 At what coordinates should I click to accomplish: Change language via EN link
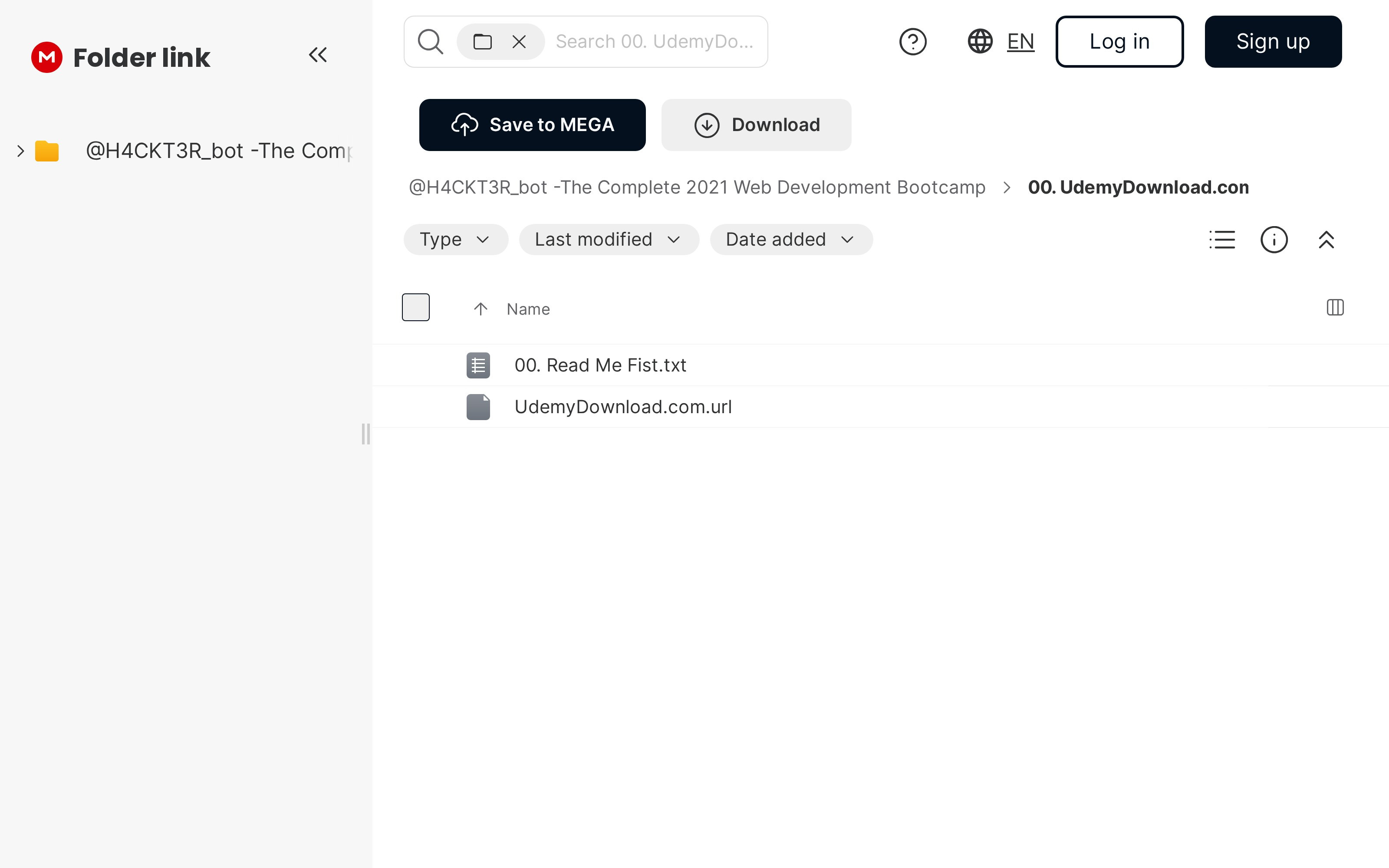pos(1020,41)
